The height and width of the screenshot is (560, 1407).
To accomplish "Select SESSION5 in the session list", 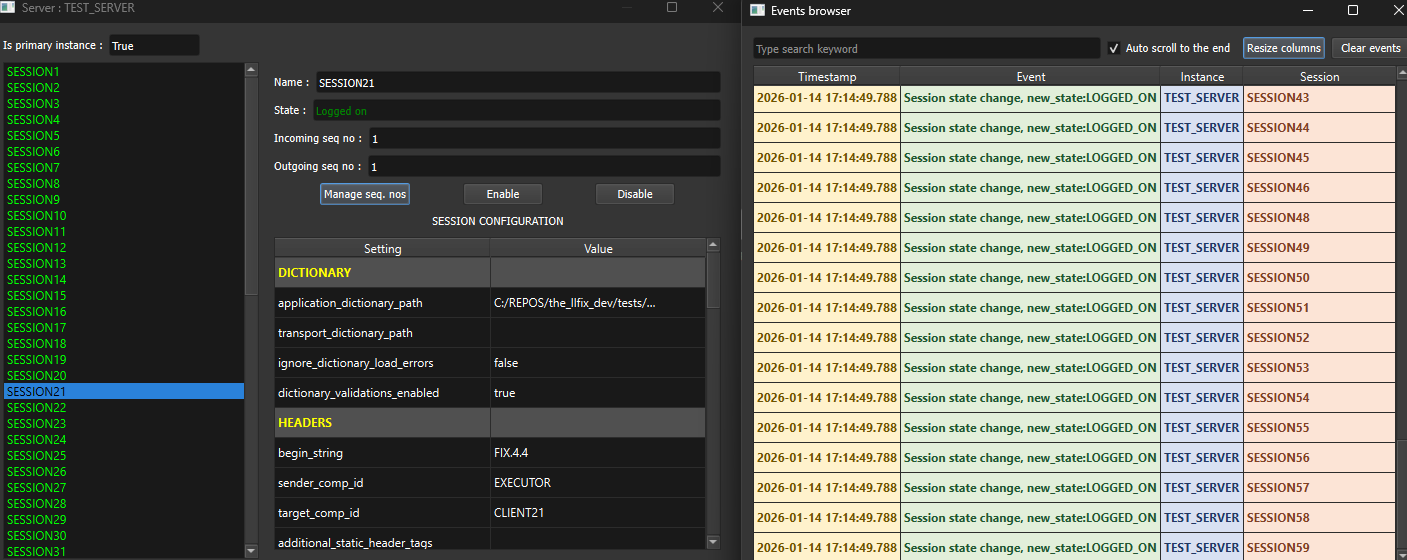I will coord(34,136).
